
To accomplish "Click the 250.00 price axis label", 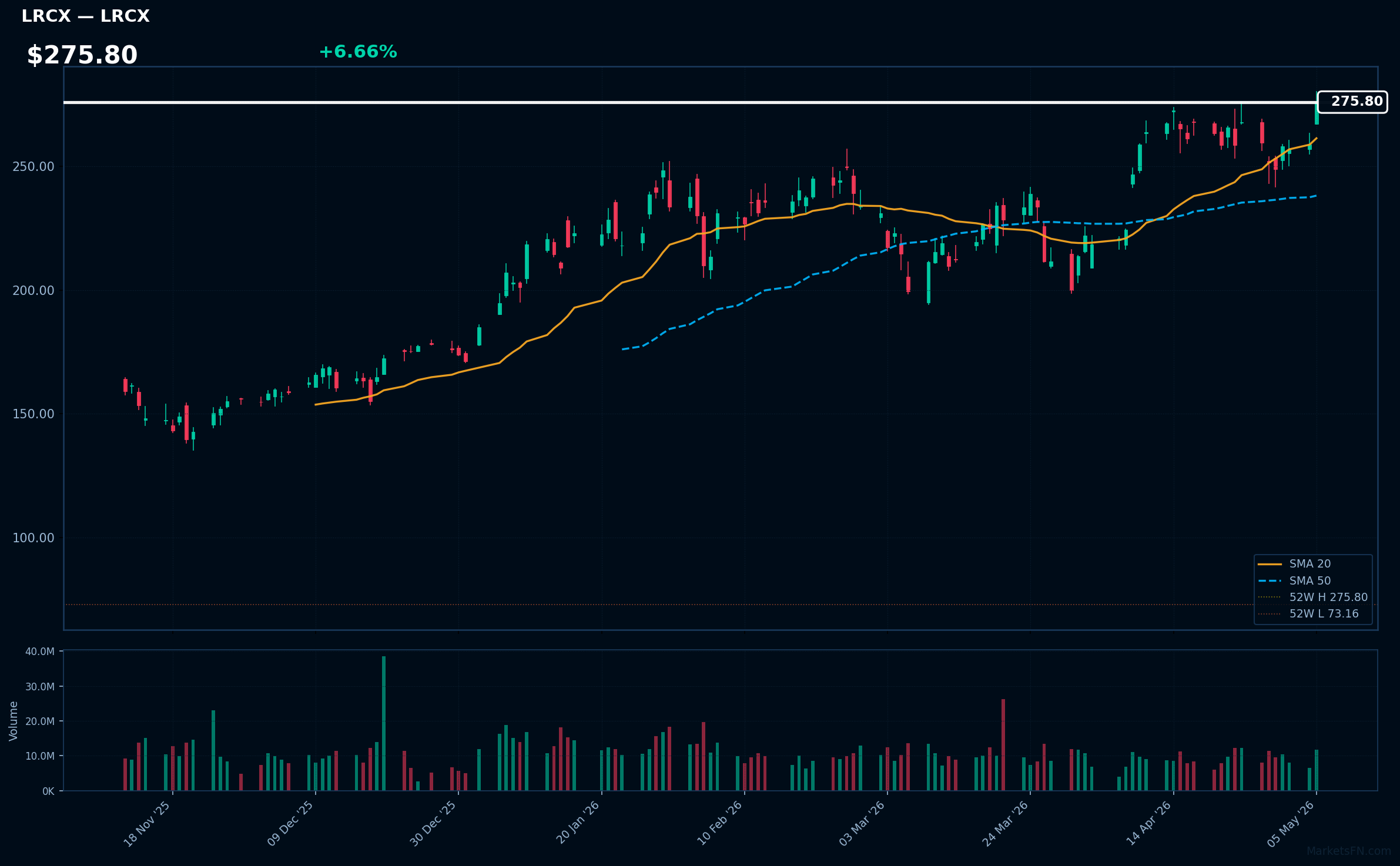I will [34, 166].
